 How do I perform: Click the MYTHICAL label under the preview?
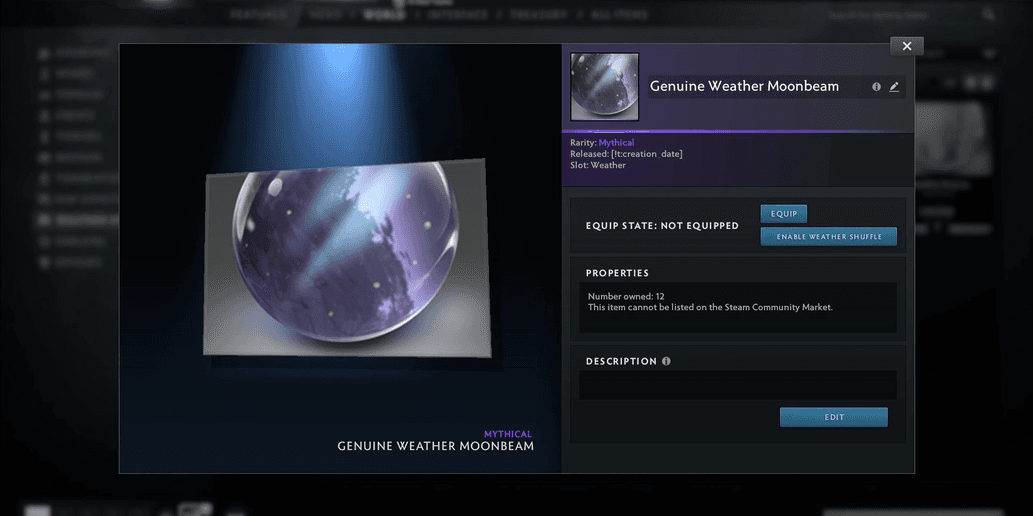coord(508,434)
